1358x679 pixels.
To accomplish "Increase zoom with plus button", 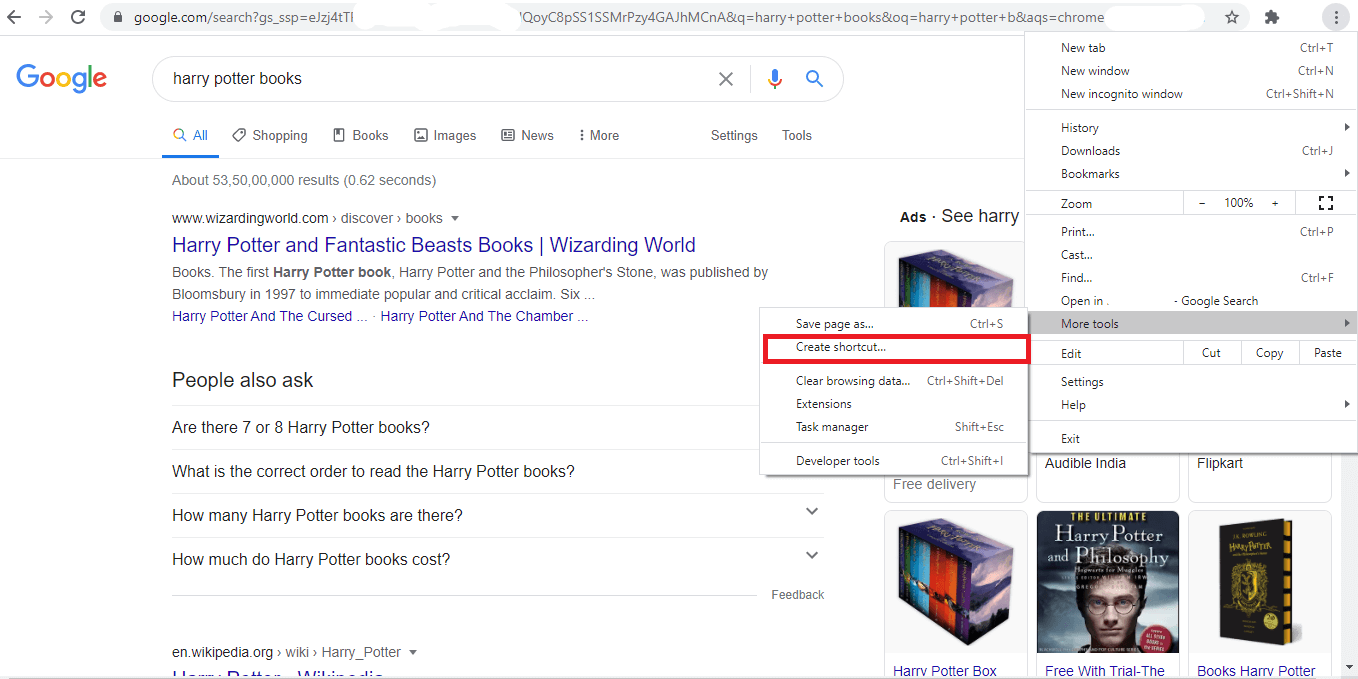I will [x=1275, y=203].
